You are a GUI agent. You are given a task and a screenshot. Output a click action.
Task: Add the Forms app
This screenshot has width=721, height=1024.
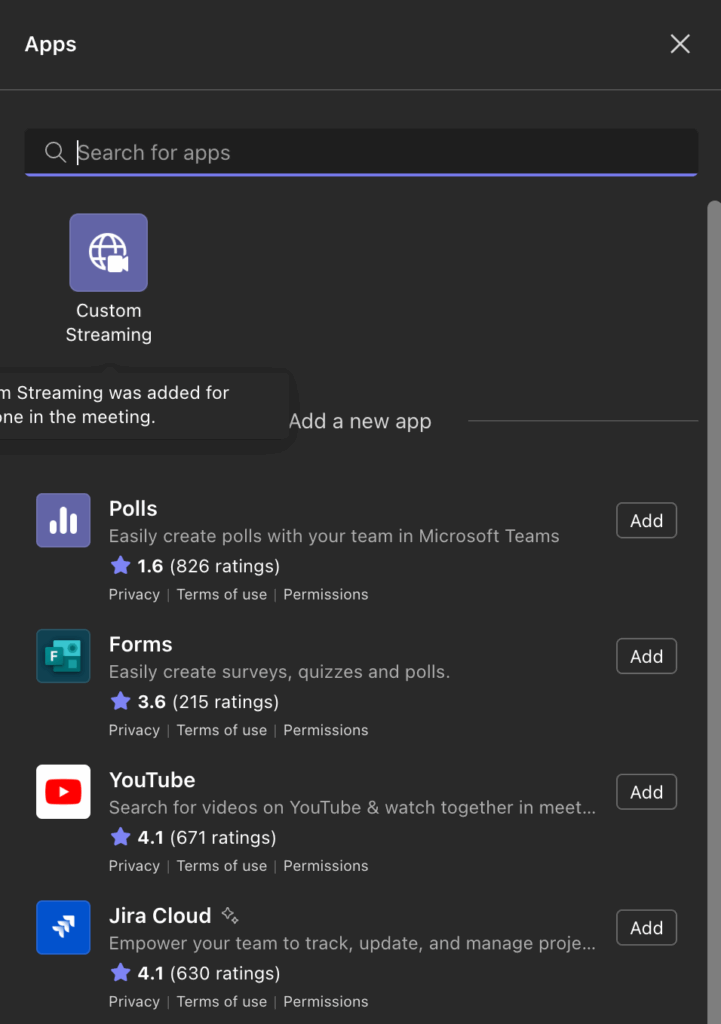tap(647, 656)
